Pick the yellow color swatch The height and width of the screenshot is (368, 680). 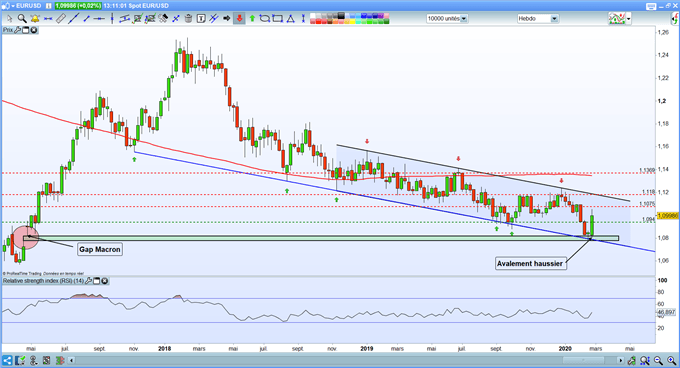click(x=353, y=21)
